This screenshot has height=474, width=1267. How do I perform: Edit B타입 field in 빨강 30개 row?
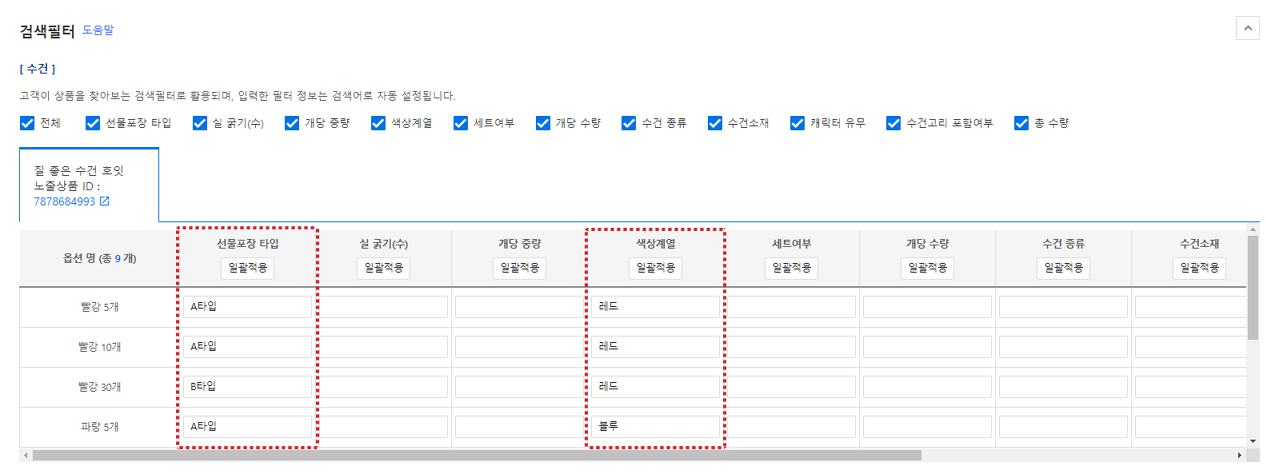247,387
